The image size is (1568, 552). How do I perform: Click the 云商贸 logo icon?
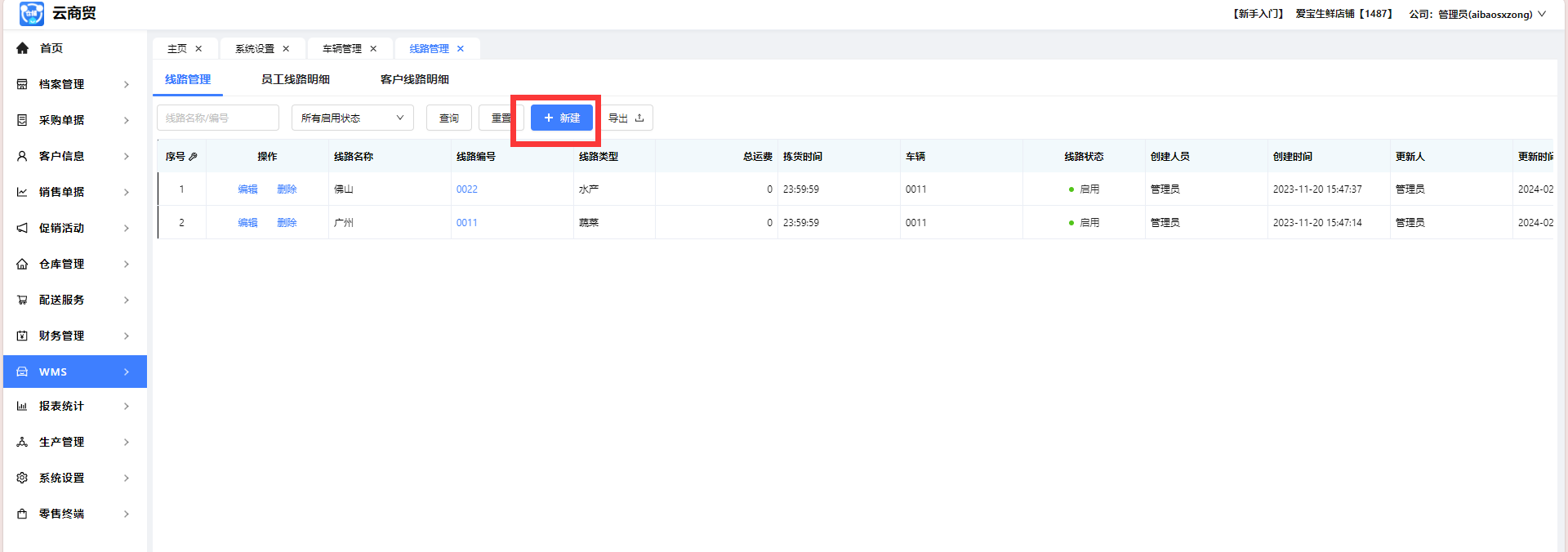point(31,14)
